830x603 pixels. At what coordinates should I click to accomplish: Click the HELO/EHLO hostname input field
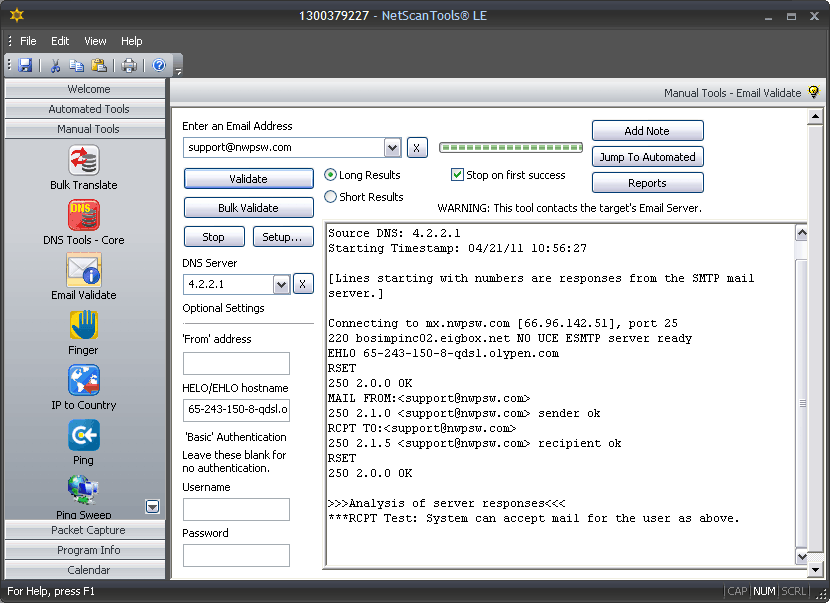(236, 410)
